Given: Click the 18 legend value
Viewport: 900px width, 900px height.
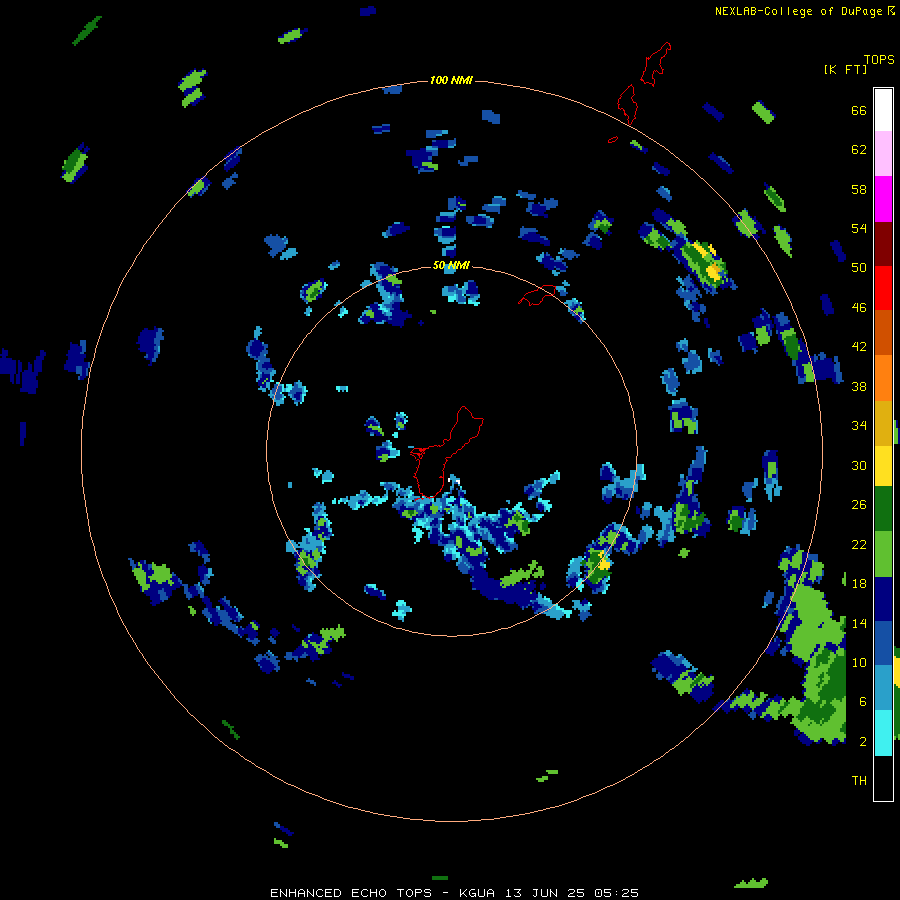Looking at the screenshot, I should point(859,583).
